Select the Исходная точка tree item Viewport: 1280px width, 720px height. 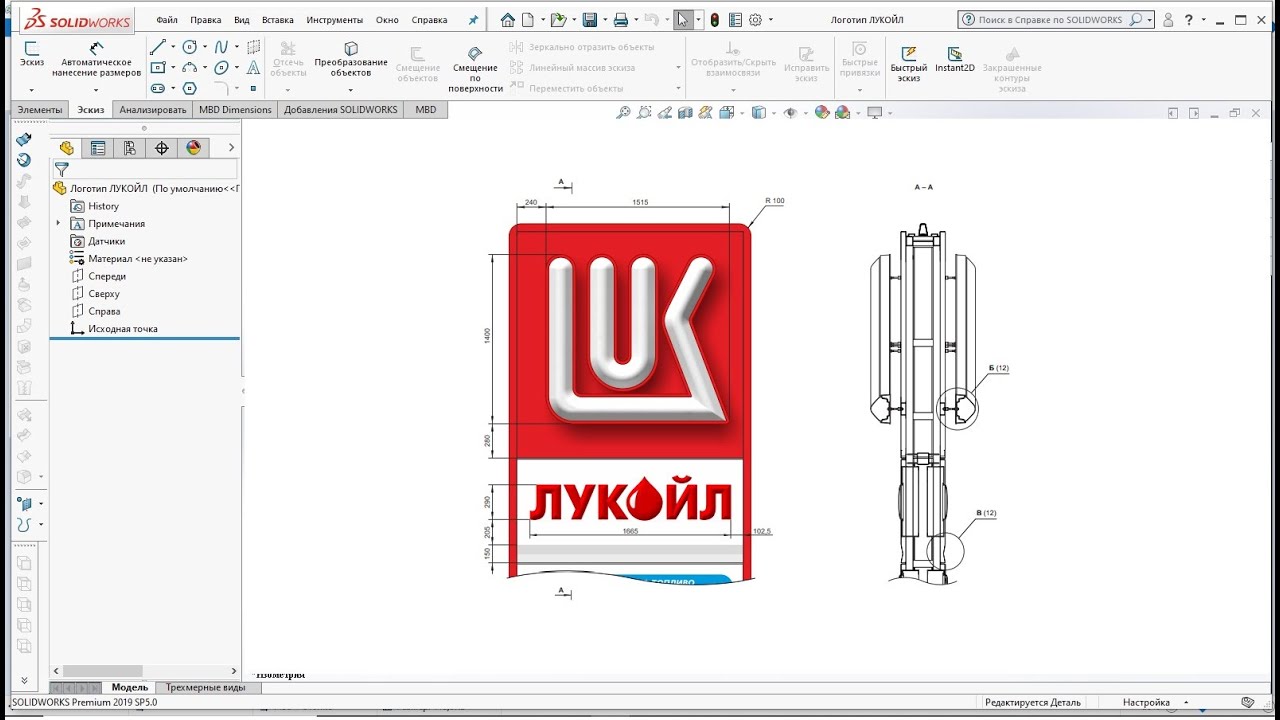pos(123,328)
